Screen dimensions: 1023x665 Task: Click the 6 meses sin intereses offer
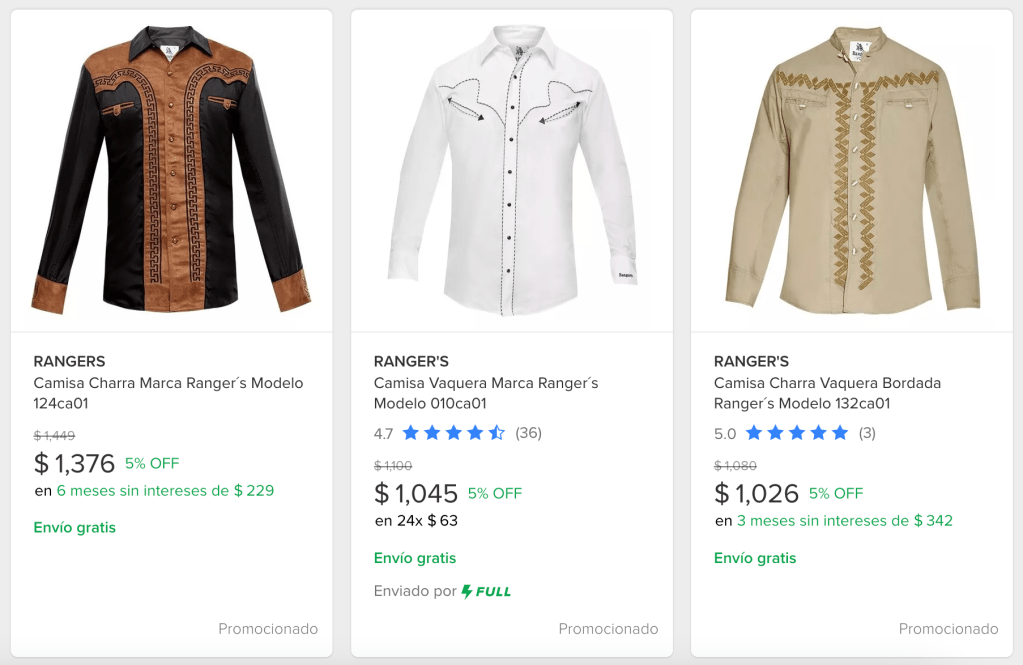point(165,491)
